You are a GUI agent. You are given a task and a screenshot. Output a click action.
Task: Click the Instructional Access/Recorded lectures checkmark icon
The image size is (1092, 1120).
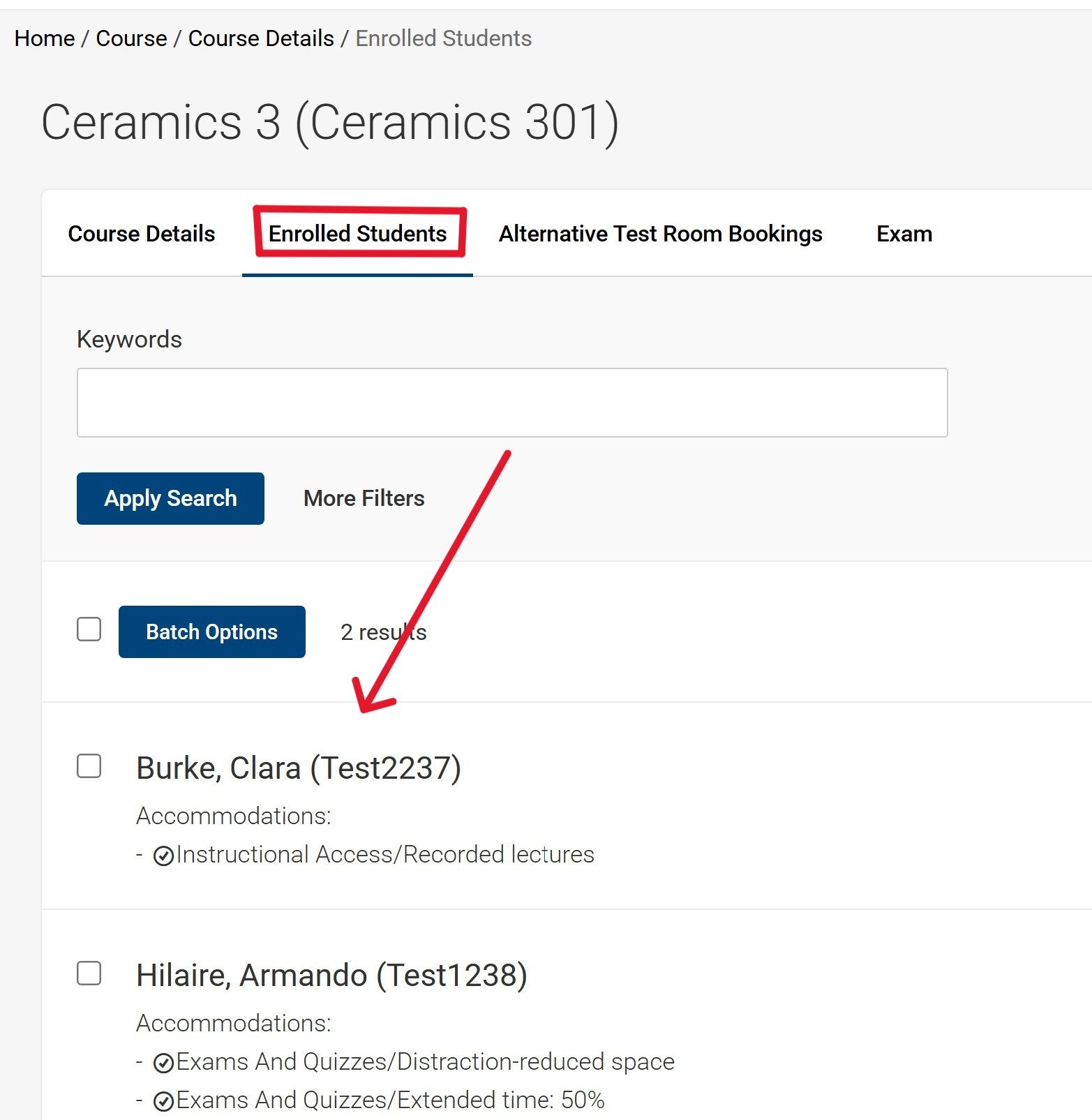coord(163,856)
